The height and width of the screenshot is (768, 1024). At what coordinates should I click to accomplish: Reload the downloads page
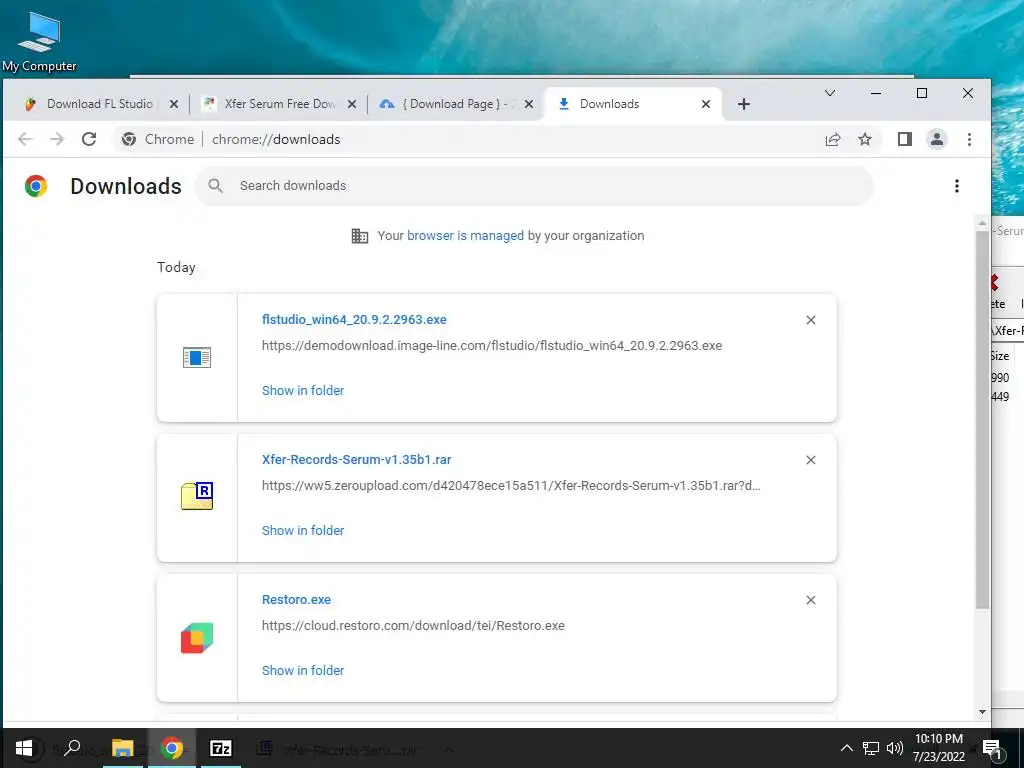89,139
